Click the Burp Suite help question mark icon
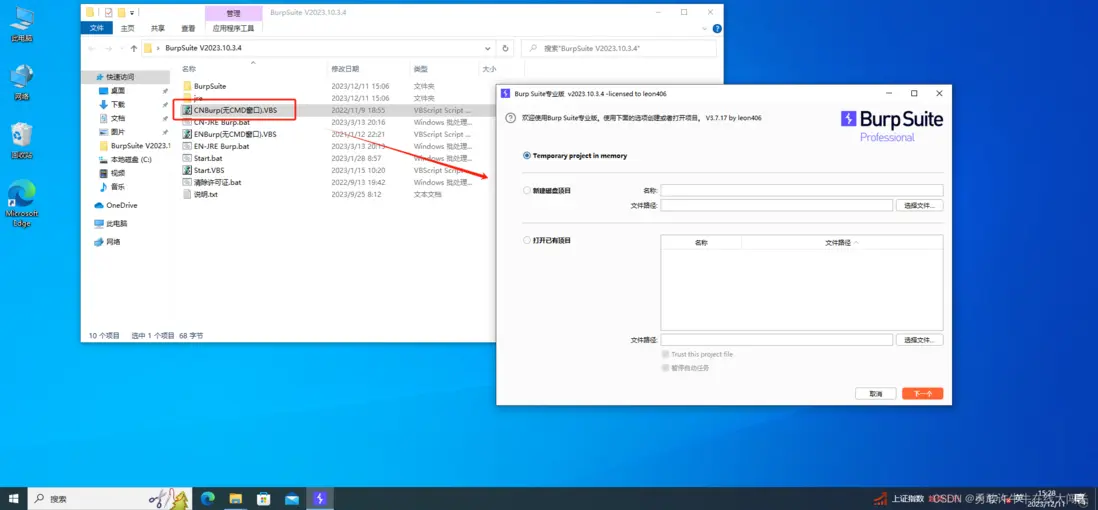Screen dimensions: 1098x510 [511, 118]
